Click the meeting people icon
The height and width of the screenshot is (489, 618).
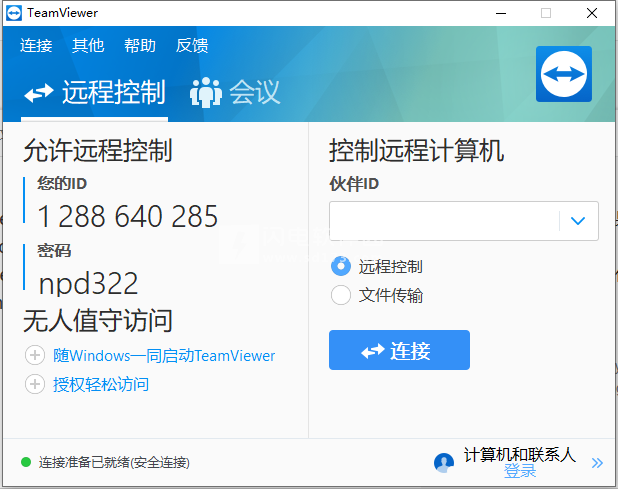206,93
